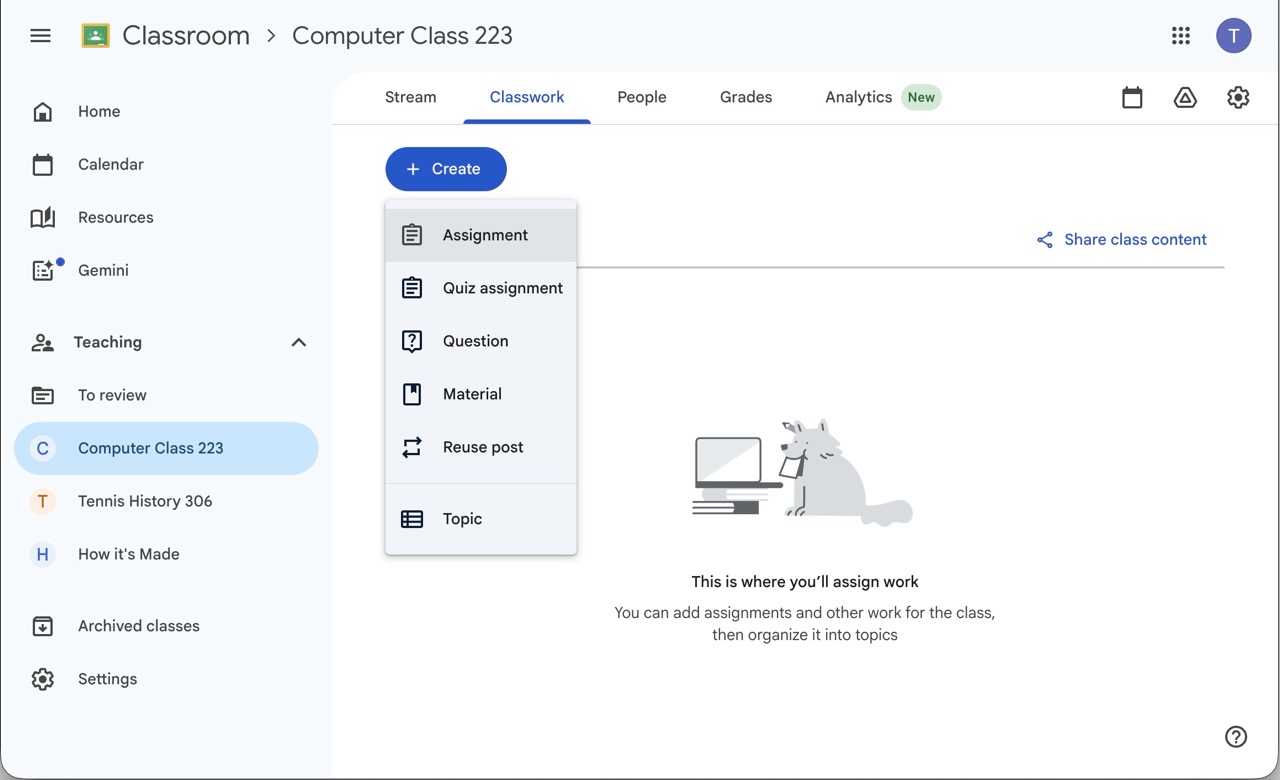Open the main hamburger menu

40,36
